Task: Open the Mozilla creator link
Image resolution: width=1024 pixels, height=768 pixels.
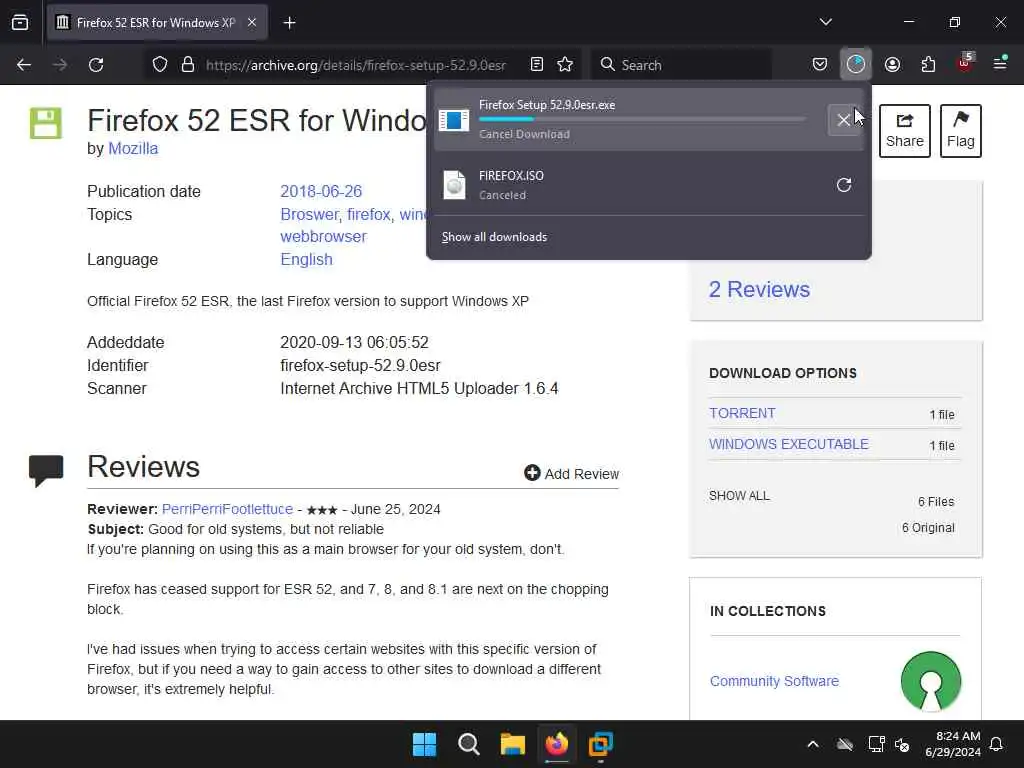Action: click(x=133, y=148)
